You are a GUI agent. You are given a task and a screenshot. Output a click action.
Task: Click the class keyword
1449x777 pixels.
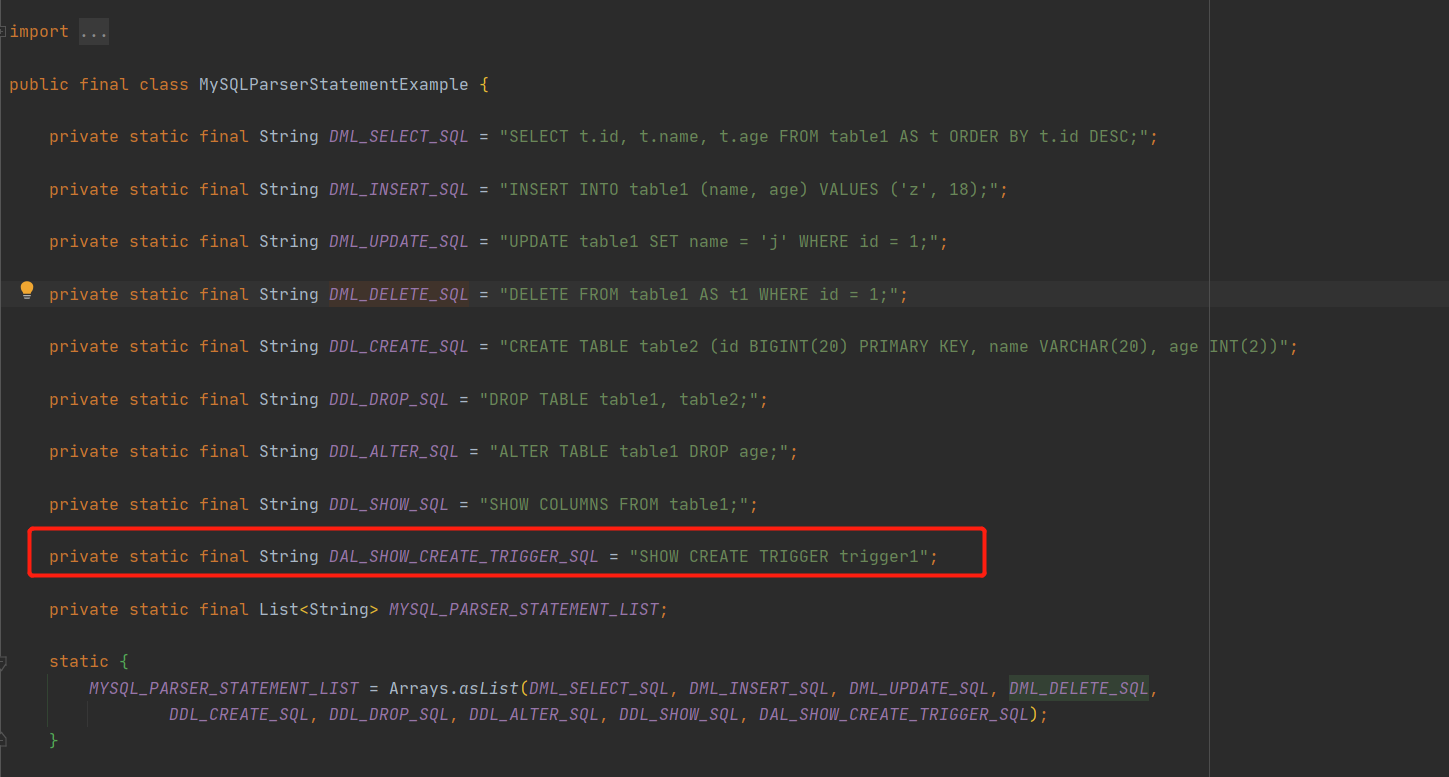[164, 85]
